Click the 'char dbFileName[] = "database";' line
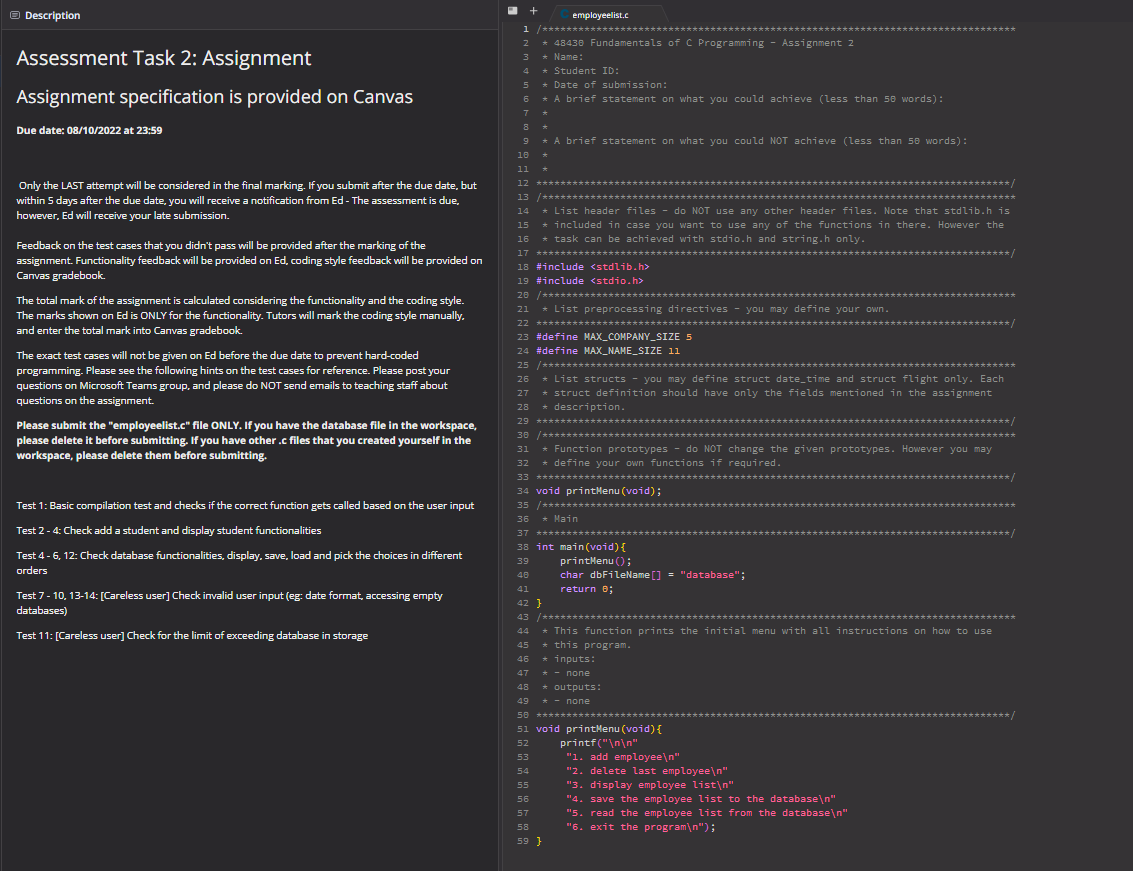This screenshot has height=871, width=1133. click(652, 575)
